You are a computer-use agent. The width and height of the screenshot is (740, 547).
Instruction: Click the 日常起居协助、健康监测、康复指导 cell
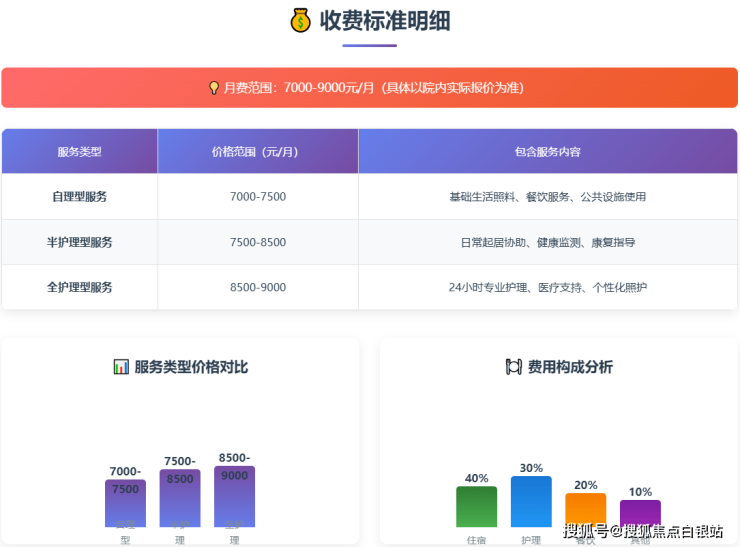(547, 242)
